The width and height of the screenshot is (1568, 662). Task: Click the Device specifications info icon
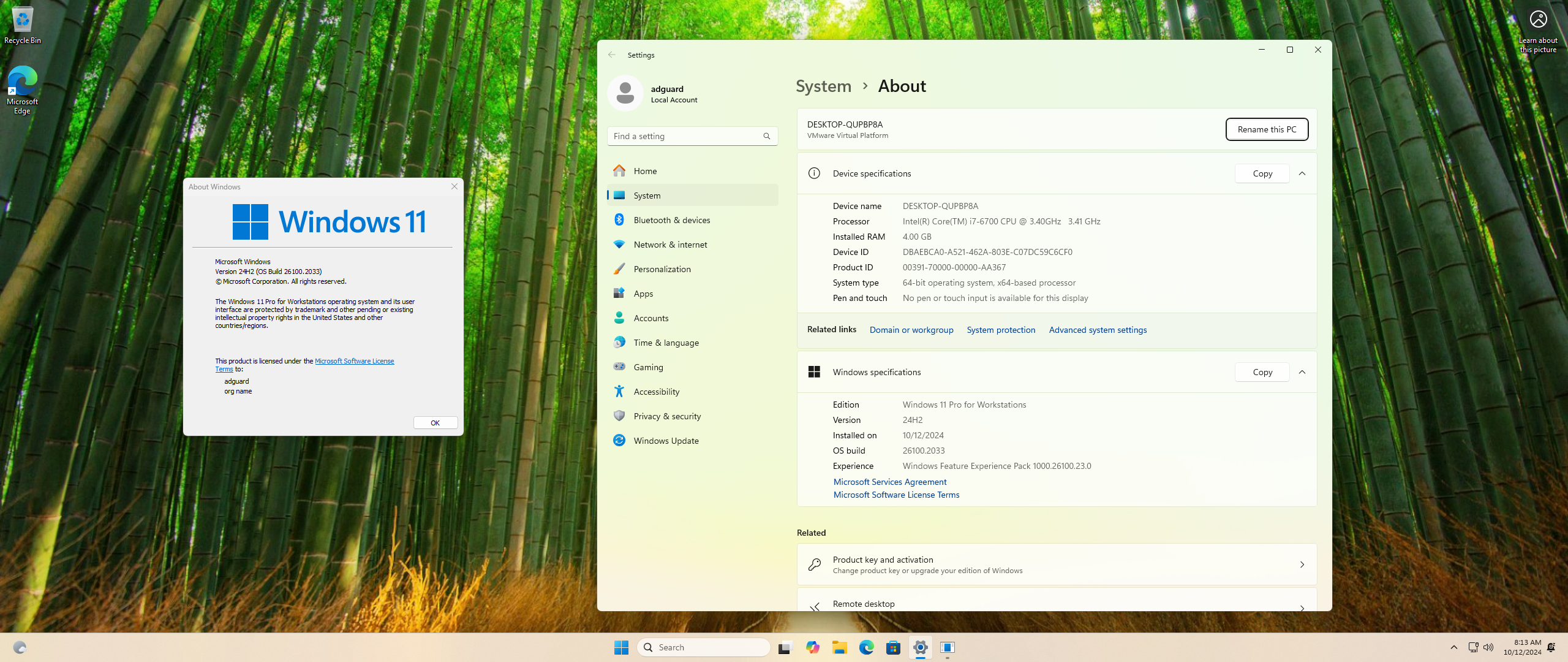click(x=814, y=173)
